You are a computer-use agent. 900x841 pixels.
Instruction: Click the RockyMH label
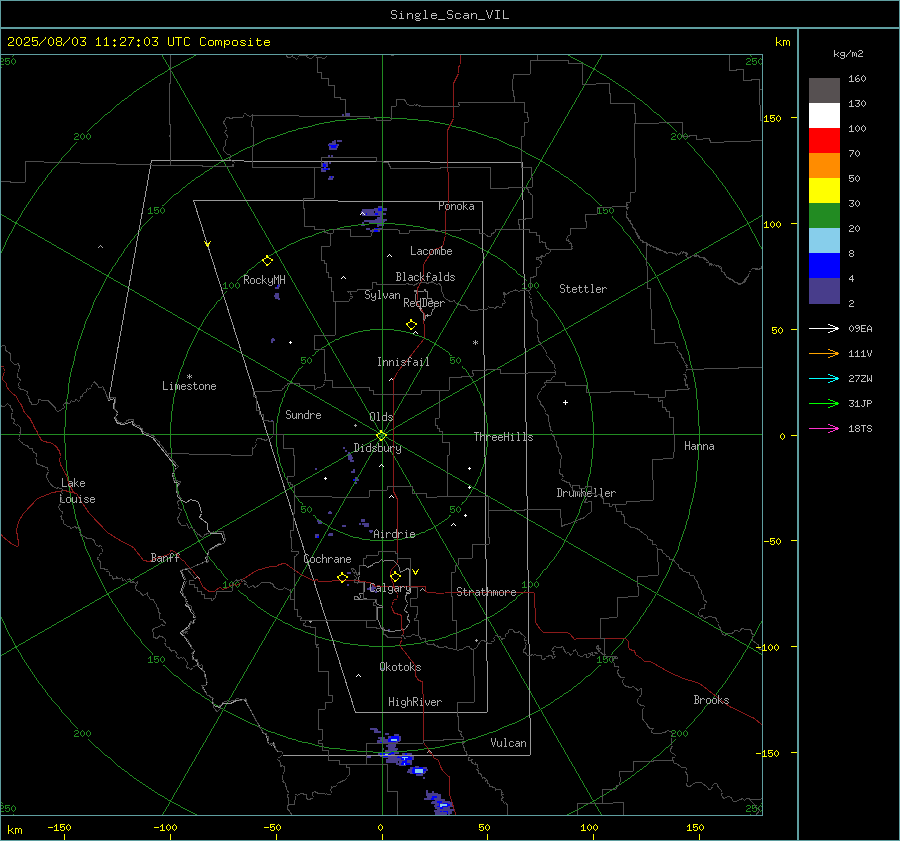pyautogui.click(x=264, y=280)
